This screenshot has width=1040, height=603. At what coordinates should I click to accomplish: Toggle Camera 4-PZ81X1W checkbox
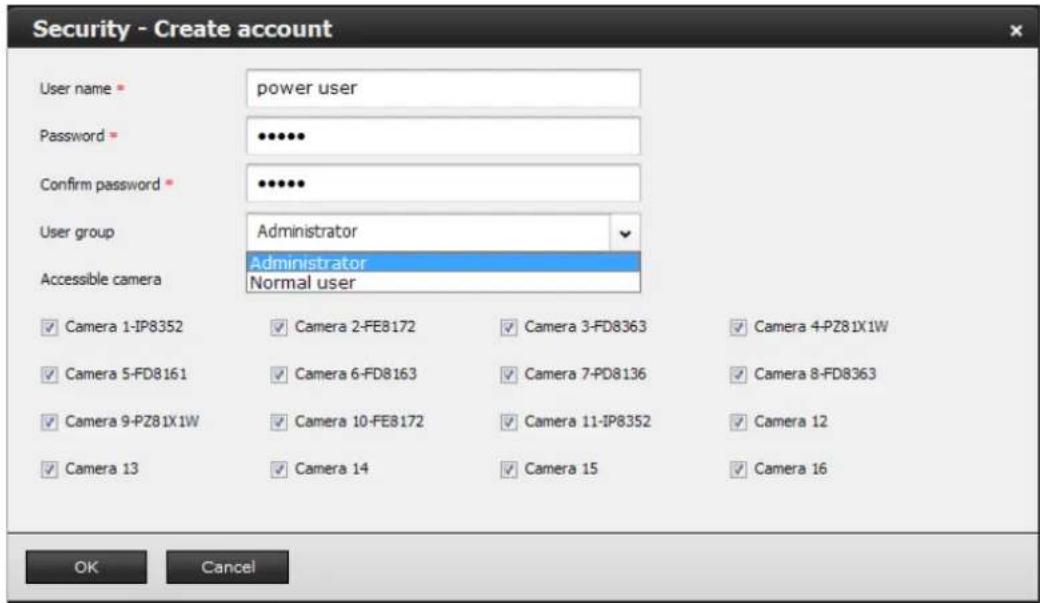(738, 327)
